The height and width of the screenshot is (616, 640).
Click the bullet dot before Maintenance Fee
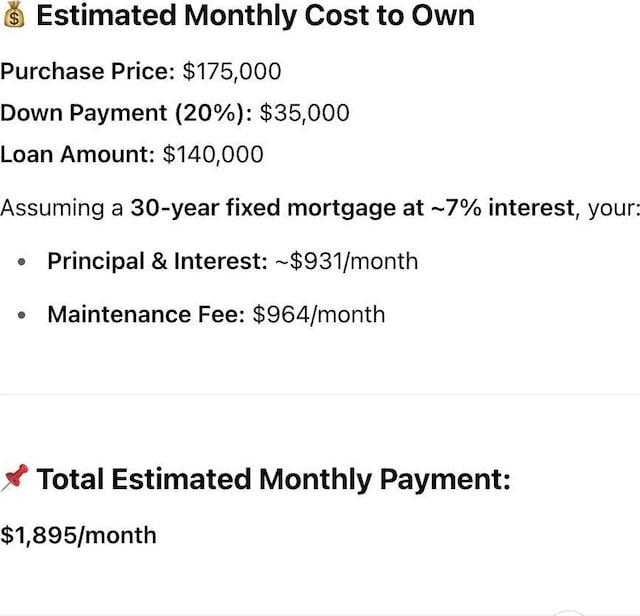(x=22, y=315)
